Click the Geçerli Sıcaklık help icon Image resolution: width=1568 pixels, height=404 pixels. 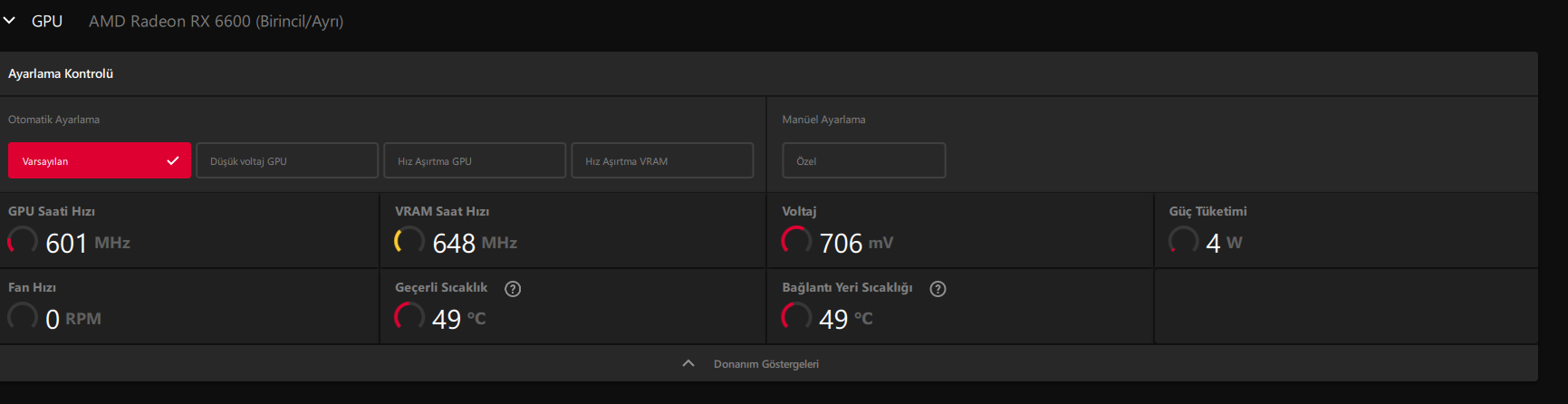513,289
